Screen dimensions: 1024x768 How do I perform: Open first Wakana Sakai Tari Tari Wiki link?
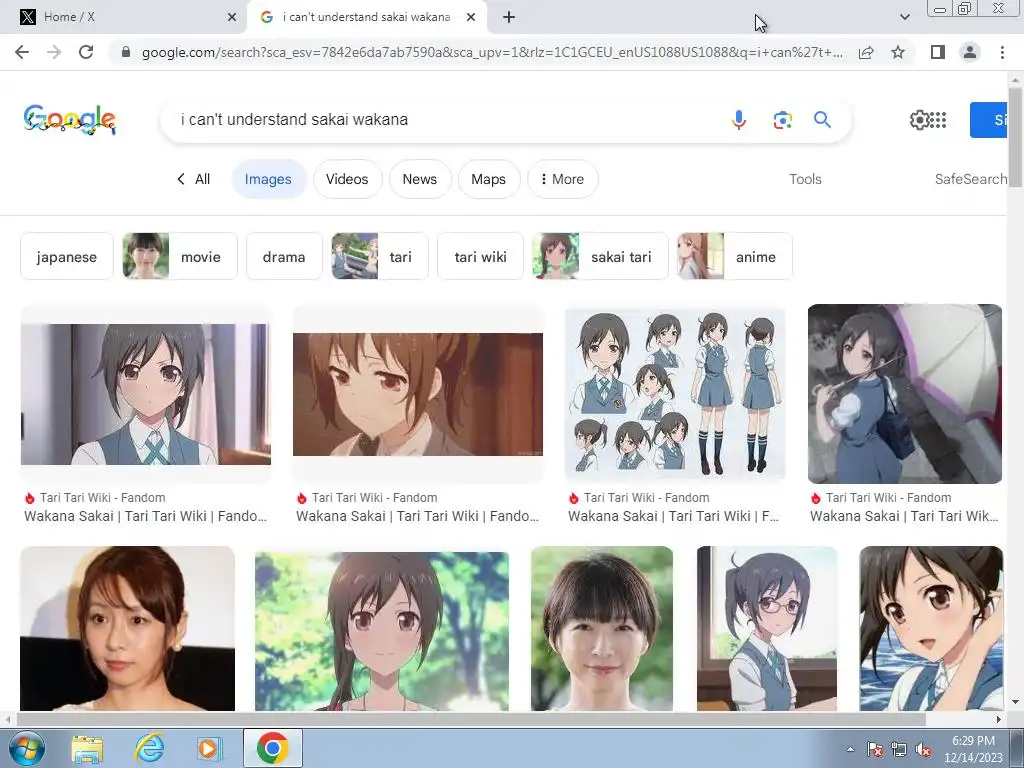[146, 516]
